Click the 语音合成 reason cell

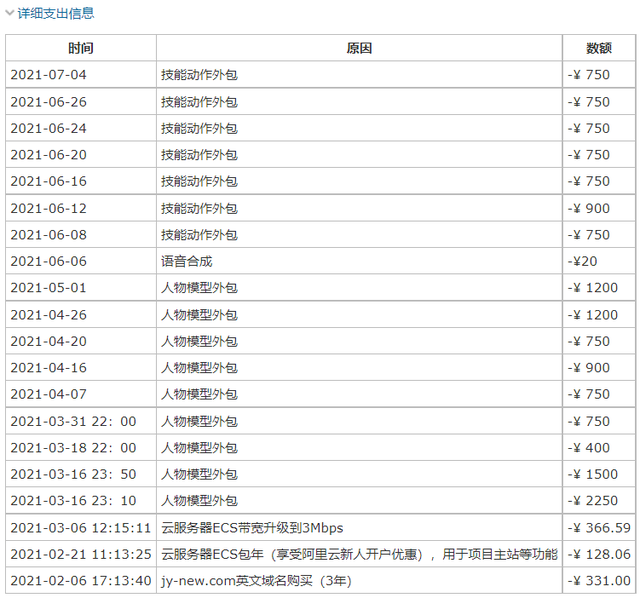click(x=359, y=261)
